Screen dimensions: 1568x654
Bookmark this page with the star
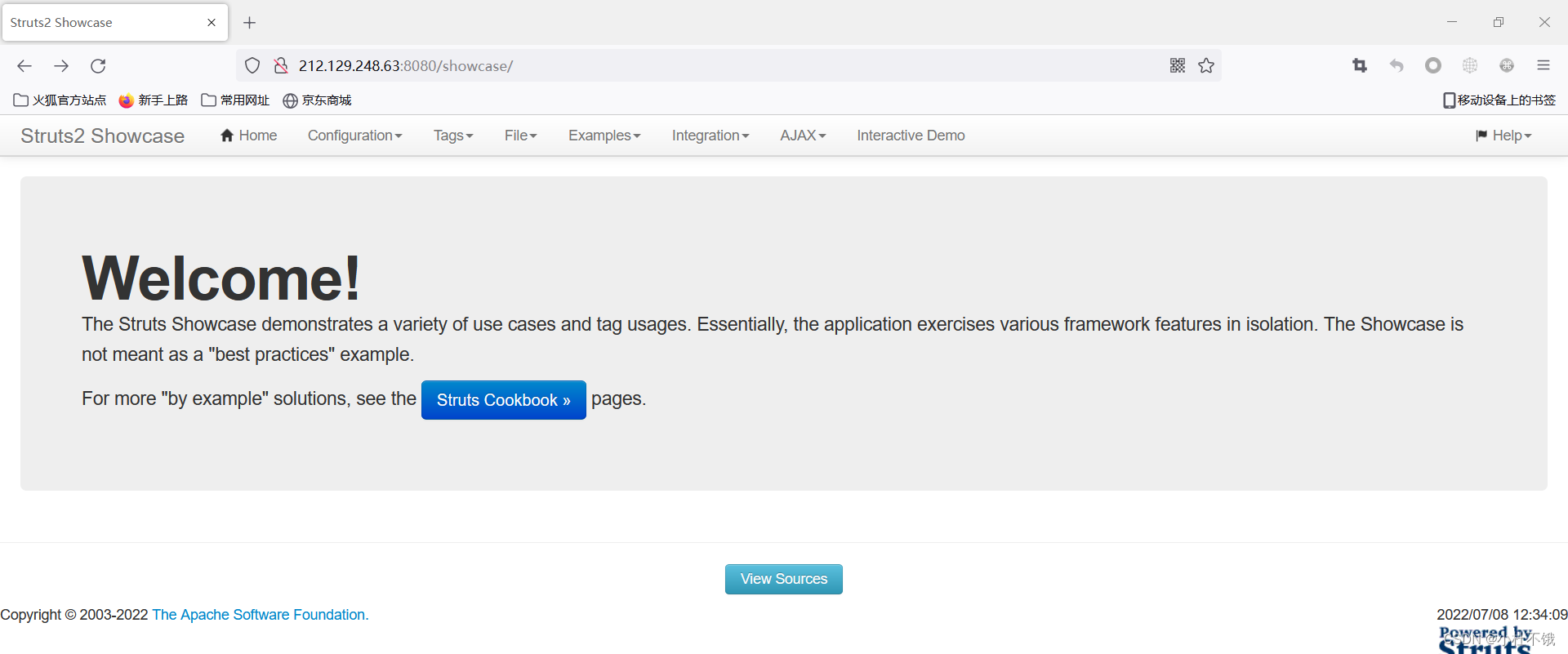pos(1206,66)
